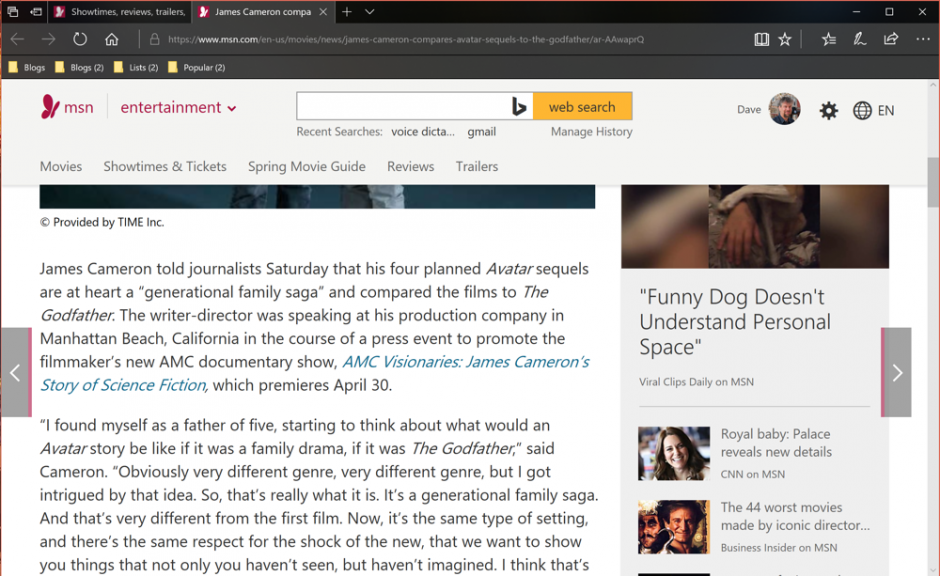Viewport: 940px width, 576px height.
Task: Open AMC Visionaries article link
Action: tap(465, 362)
